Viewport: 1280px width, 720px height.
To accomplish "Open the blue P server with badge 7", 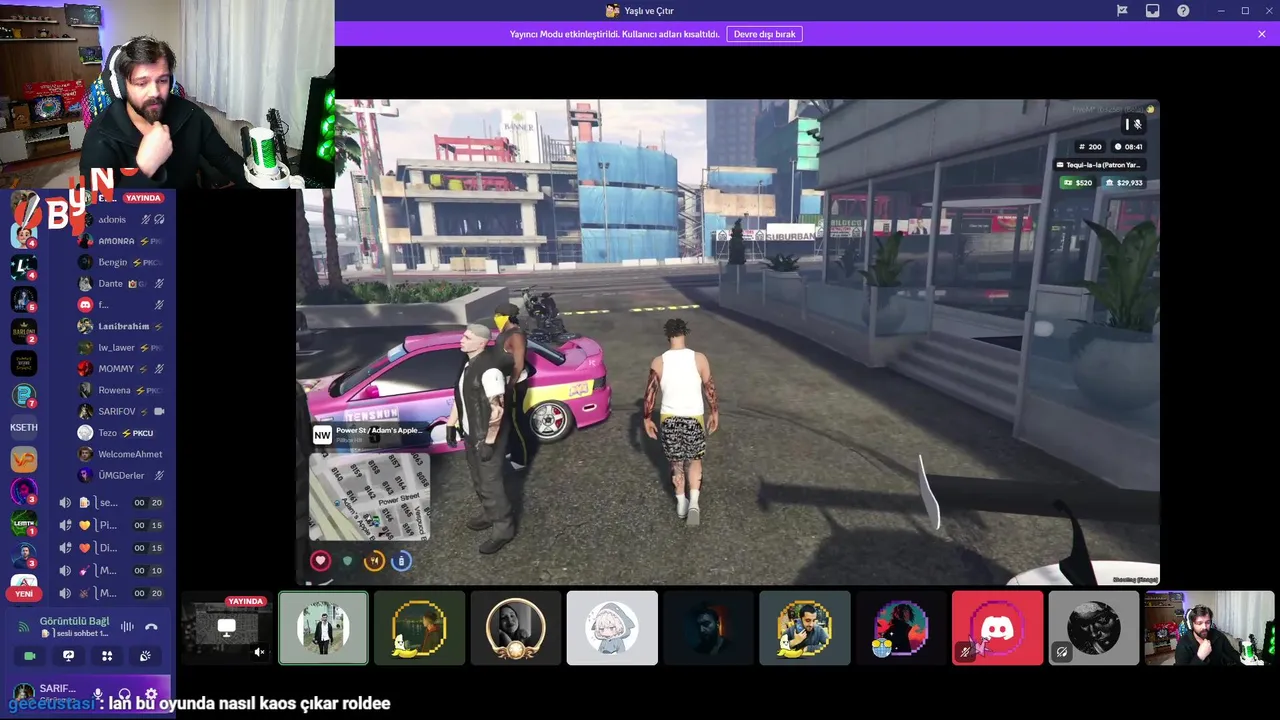I will pyautogui.click(x=23, y=395).
